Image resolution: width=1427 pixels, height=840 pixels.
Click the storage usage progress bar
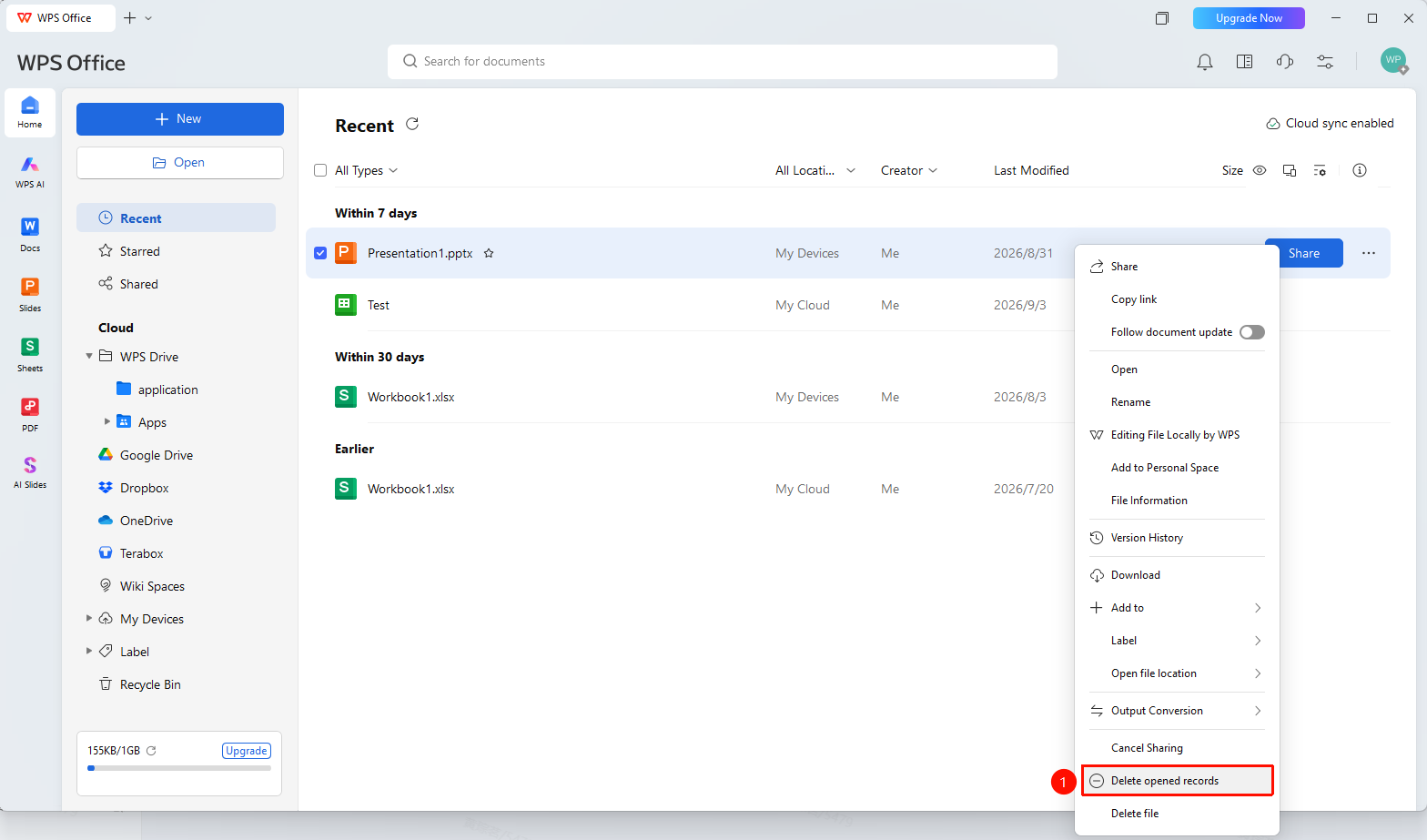pos(179,768)
